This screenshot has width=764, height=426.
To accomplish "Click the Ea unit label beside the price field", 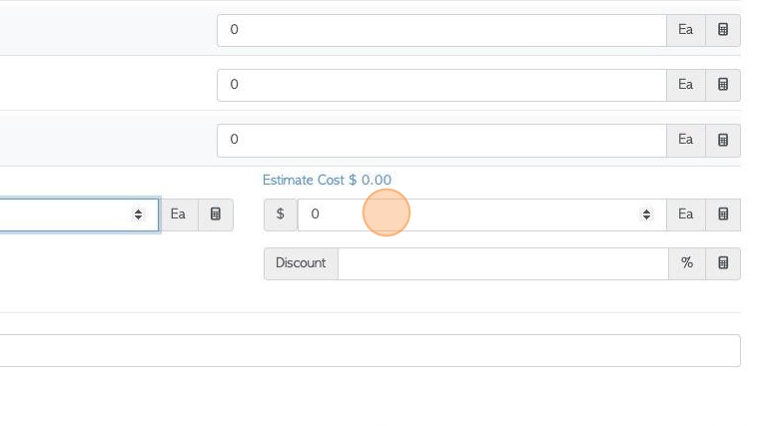I will click(686, 214).
